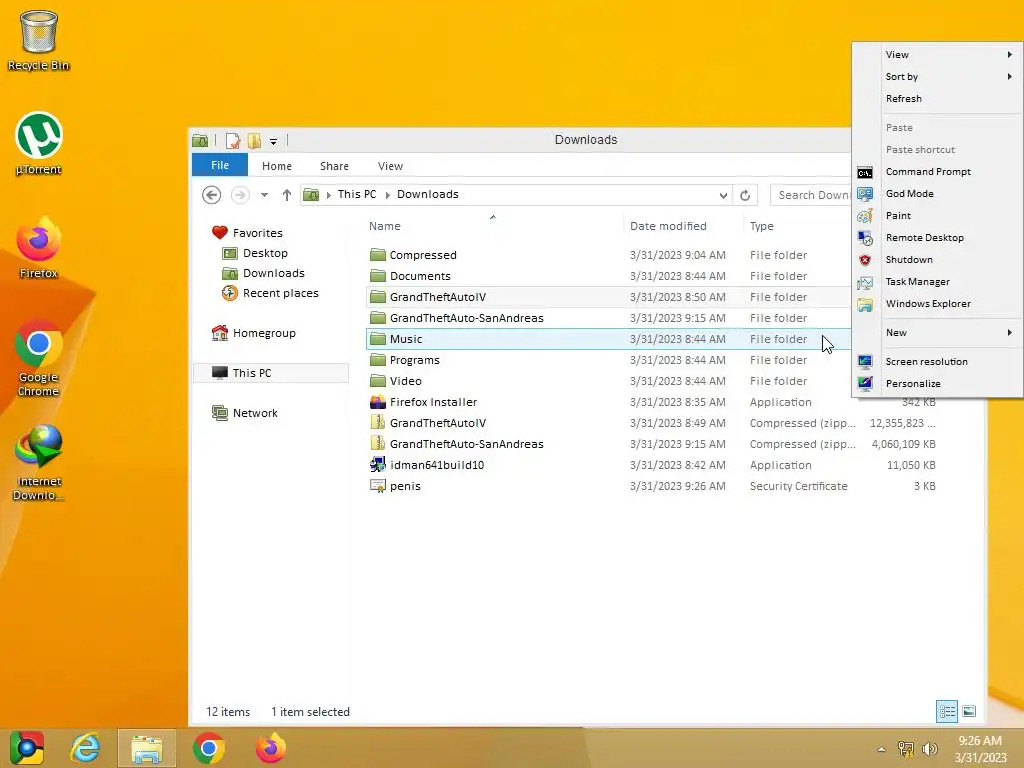Screen dimensions: 1024x768
Task: Open the Recycle Bin desktop icon
Action: (39, 40)
